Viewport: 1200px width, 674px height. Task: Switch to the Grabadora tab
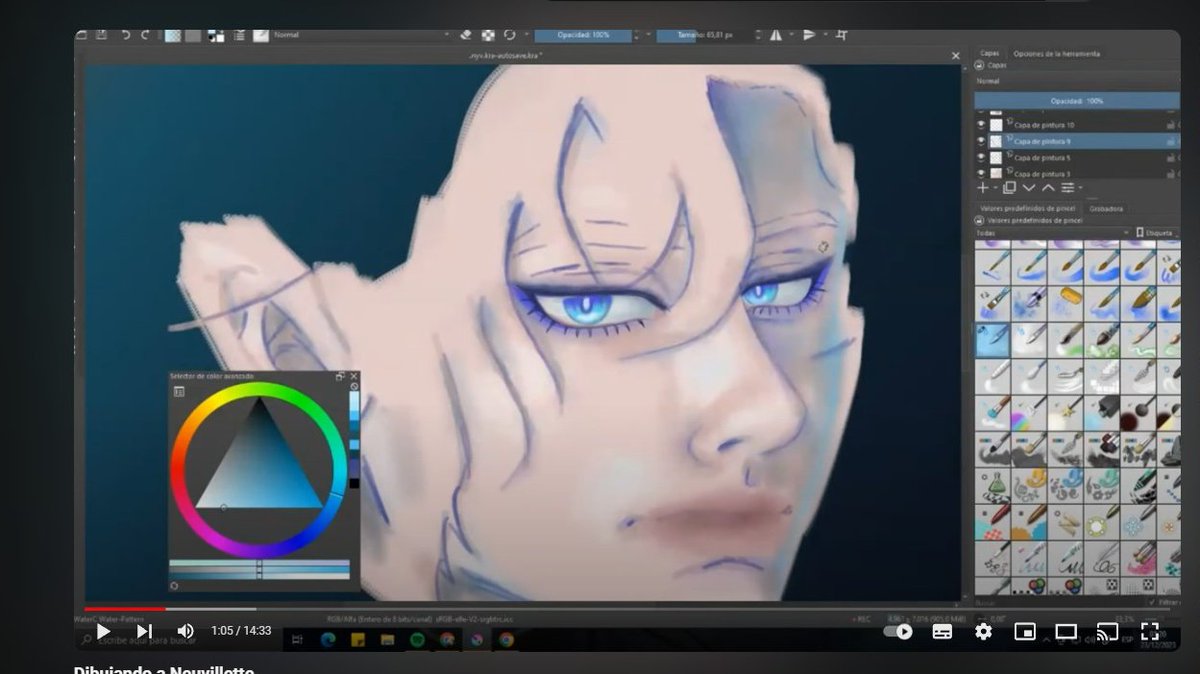pos(1106,209)
